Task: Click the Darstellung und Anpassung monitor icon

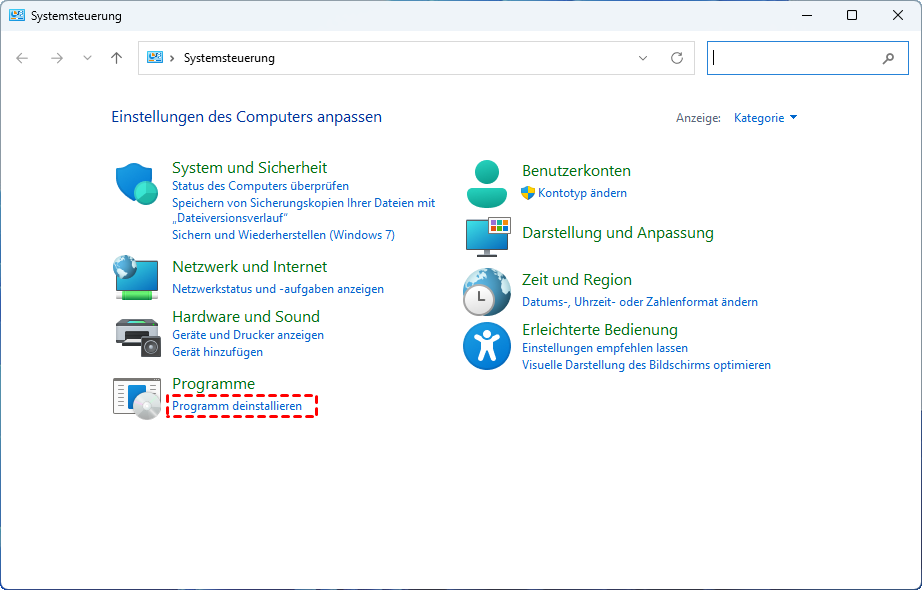Action: click(x=487, y=235)
